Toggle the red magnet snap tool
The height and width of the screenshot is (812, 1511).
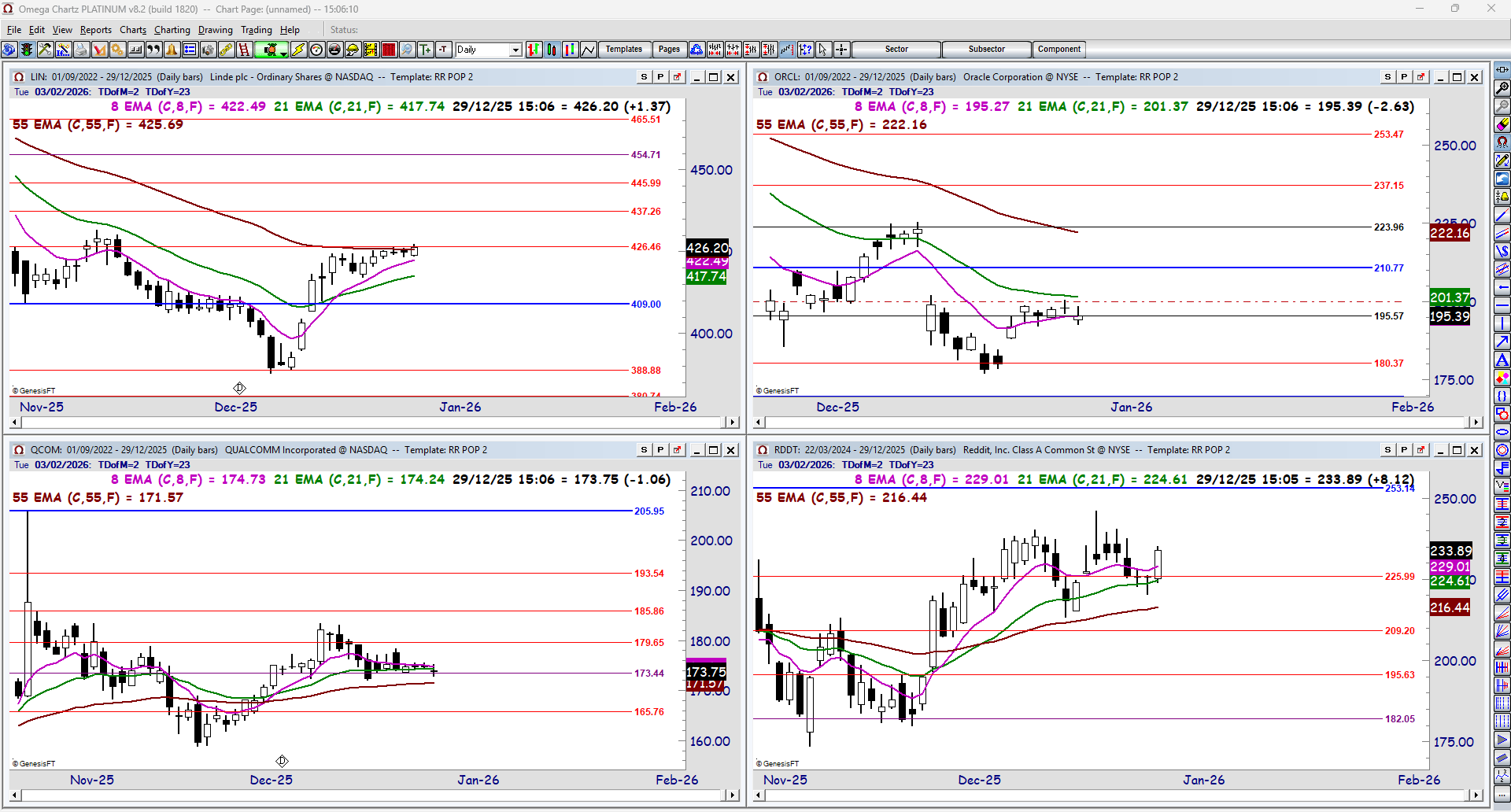point(1502,142)
